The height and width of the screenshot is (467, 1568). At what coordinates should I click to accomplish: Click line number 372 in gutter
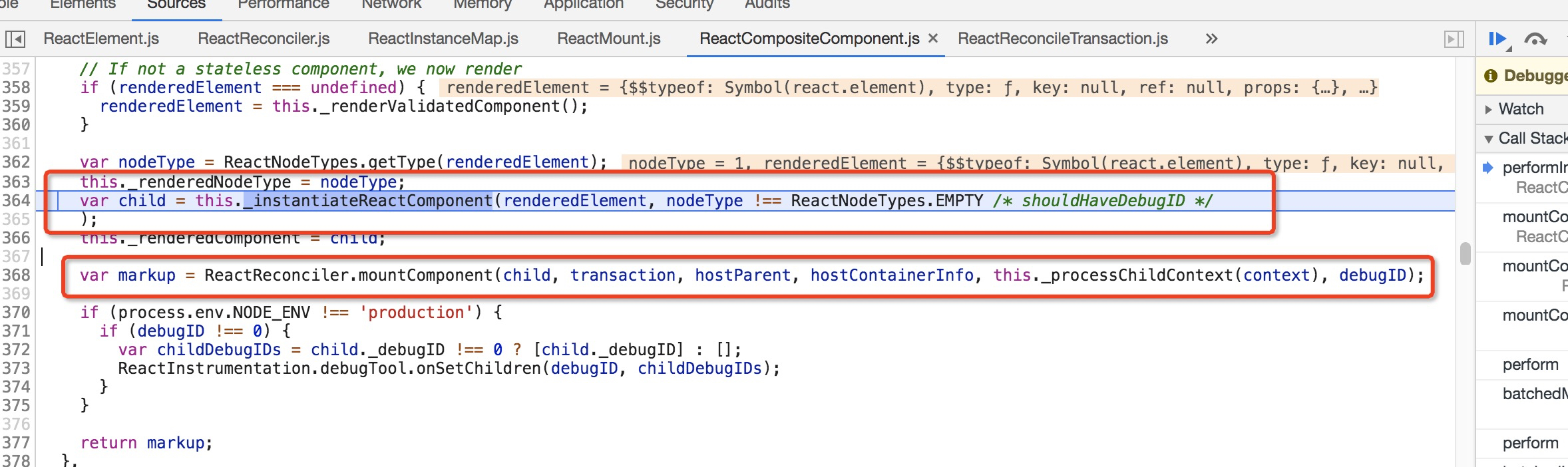point(16,350)
